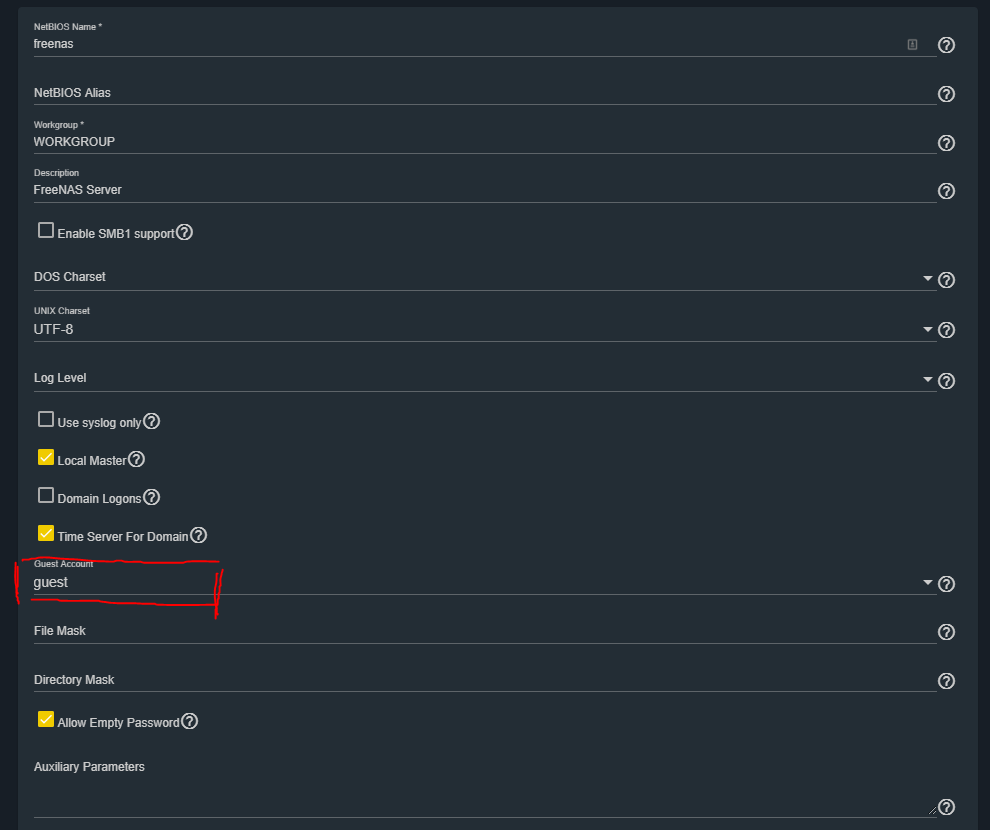This screenshot has width=990, height=830.
Task: Open help for Auxiliary Parameters
Action: [946, 807]
